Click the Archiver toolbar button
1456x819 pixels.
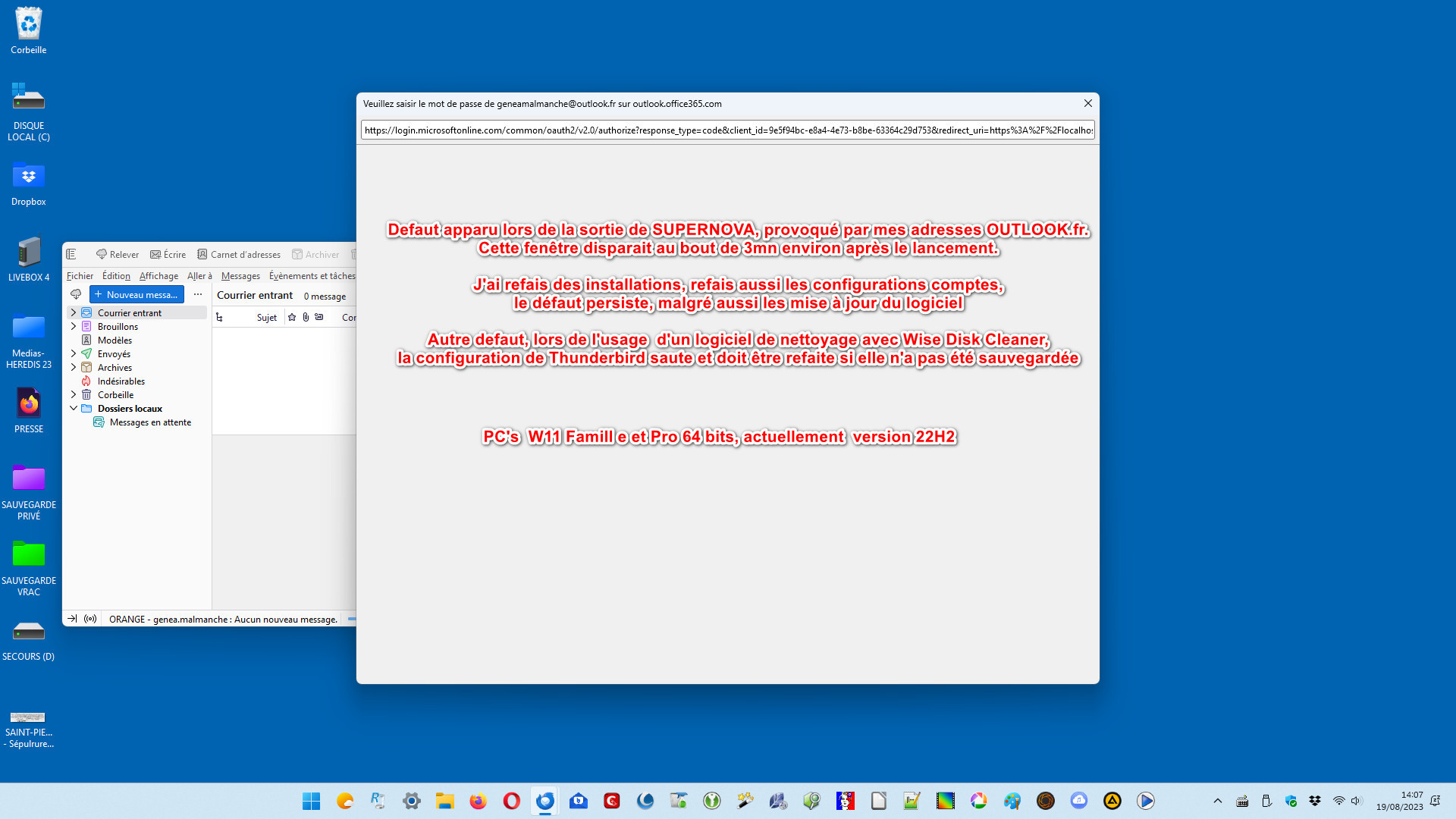point(315,255)
